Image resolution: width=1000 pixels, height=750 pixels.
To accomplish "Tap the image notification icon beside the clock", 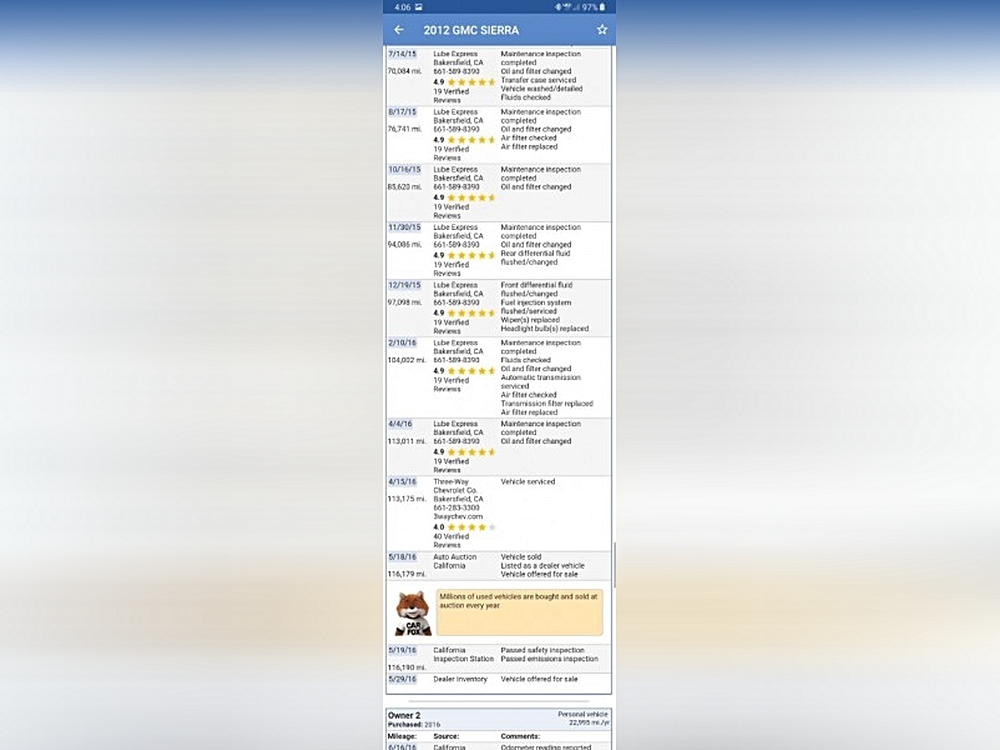I will (418, 7).
